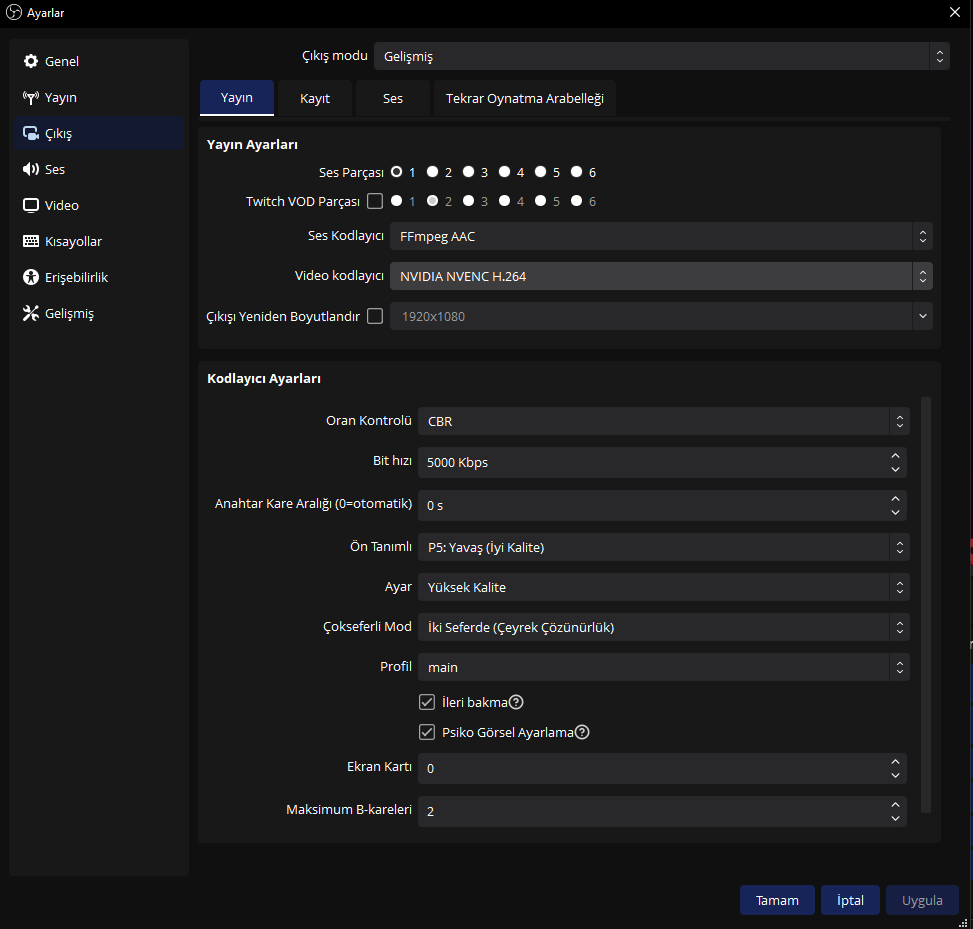Viewport: 973px width, 929px height.
Task: Open Ön Tanımlı P5 preset dropdown
Action: click(x=663, y=547)
